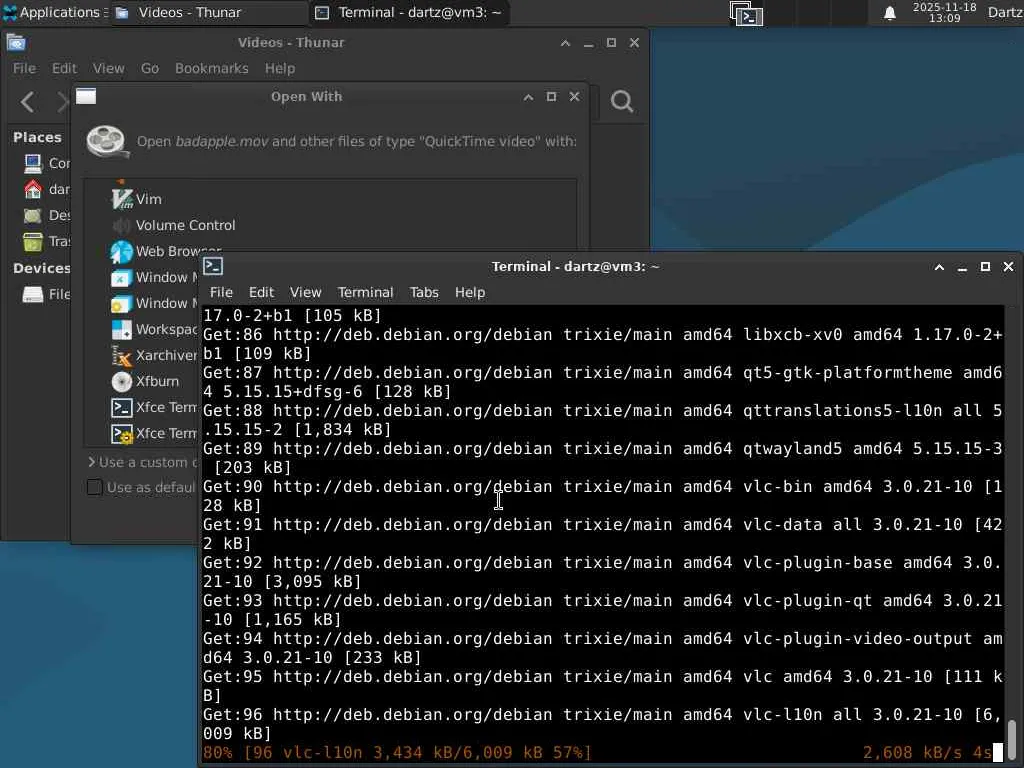This screenshot has width=1024, height=768.
Task: Click the Devices heading in Thunar sidebar
Action: pyautogui.click(x=42, y=268)
